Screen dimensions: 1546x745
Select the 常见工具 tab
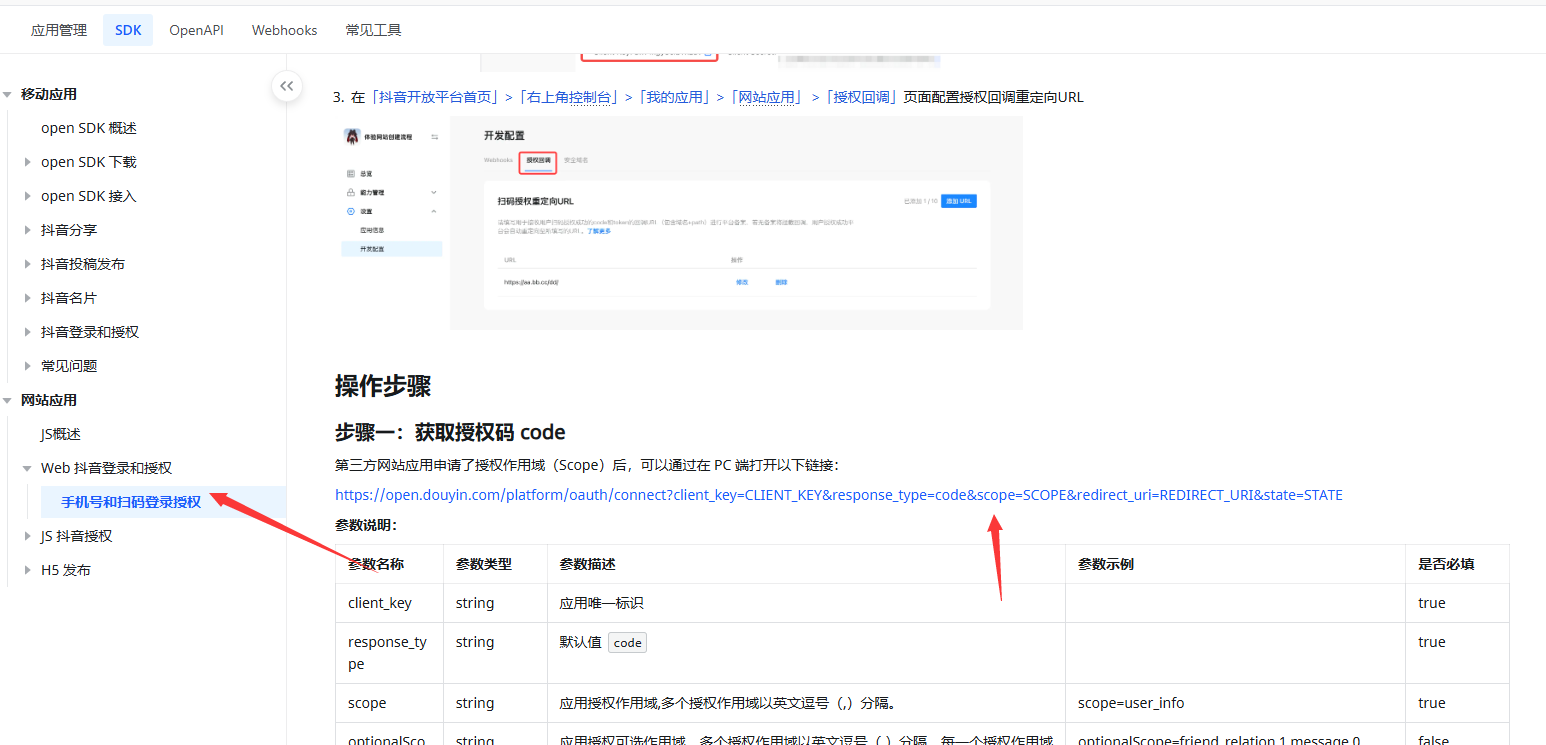[373, 30]
